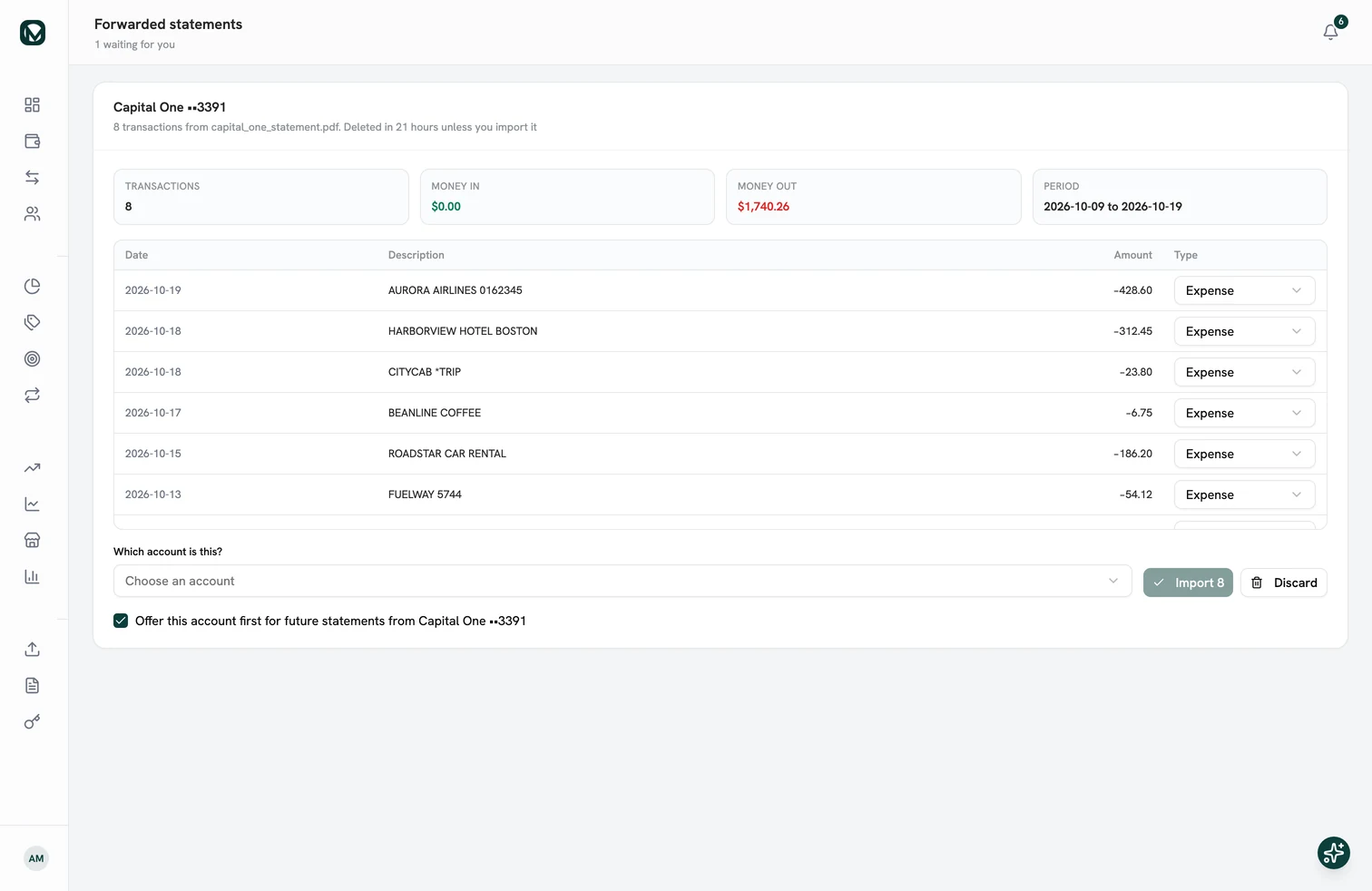Open the pie chart icon
Image resolution: width=1372 pixels, height=891 pixels.
33,287
